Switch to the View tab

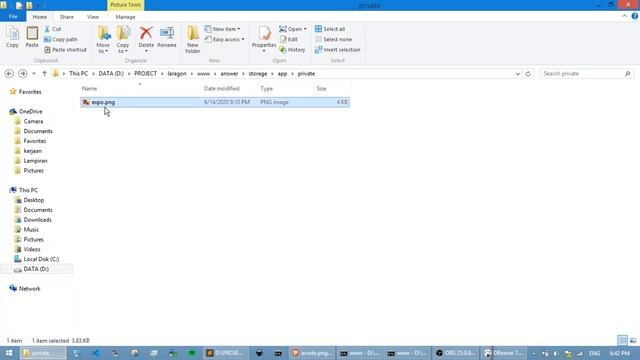coord(93,17)
